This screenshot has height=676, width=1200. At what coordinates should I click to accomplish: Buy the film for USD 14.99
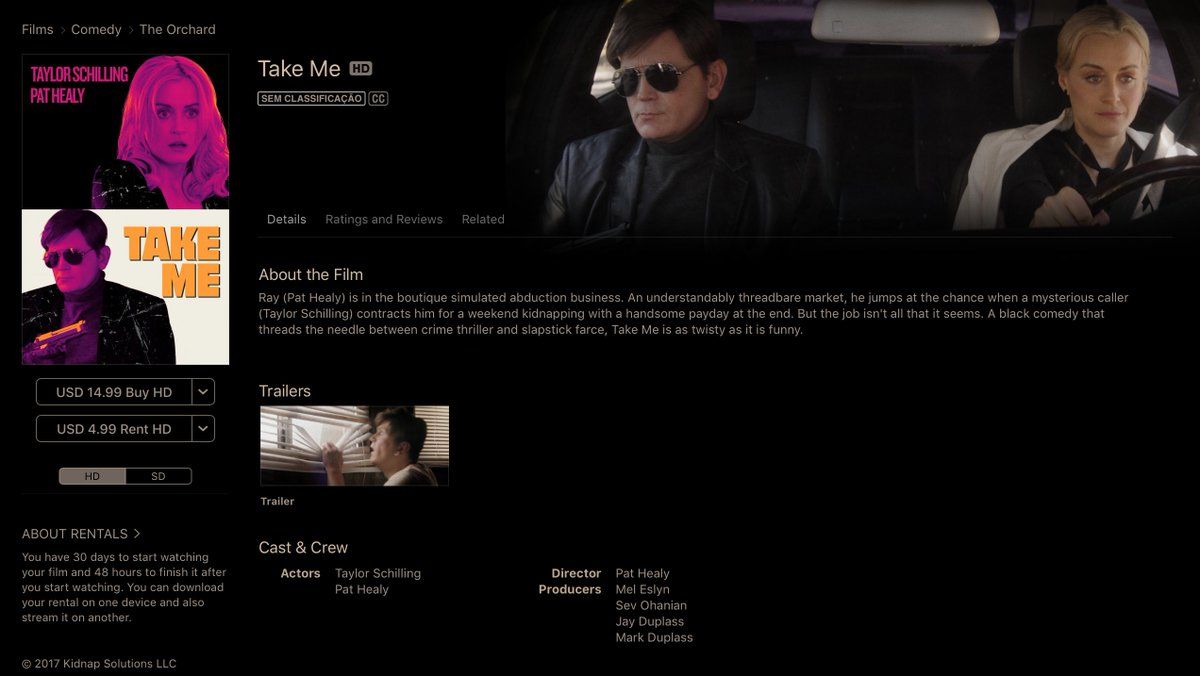click(114, 392)
